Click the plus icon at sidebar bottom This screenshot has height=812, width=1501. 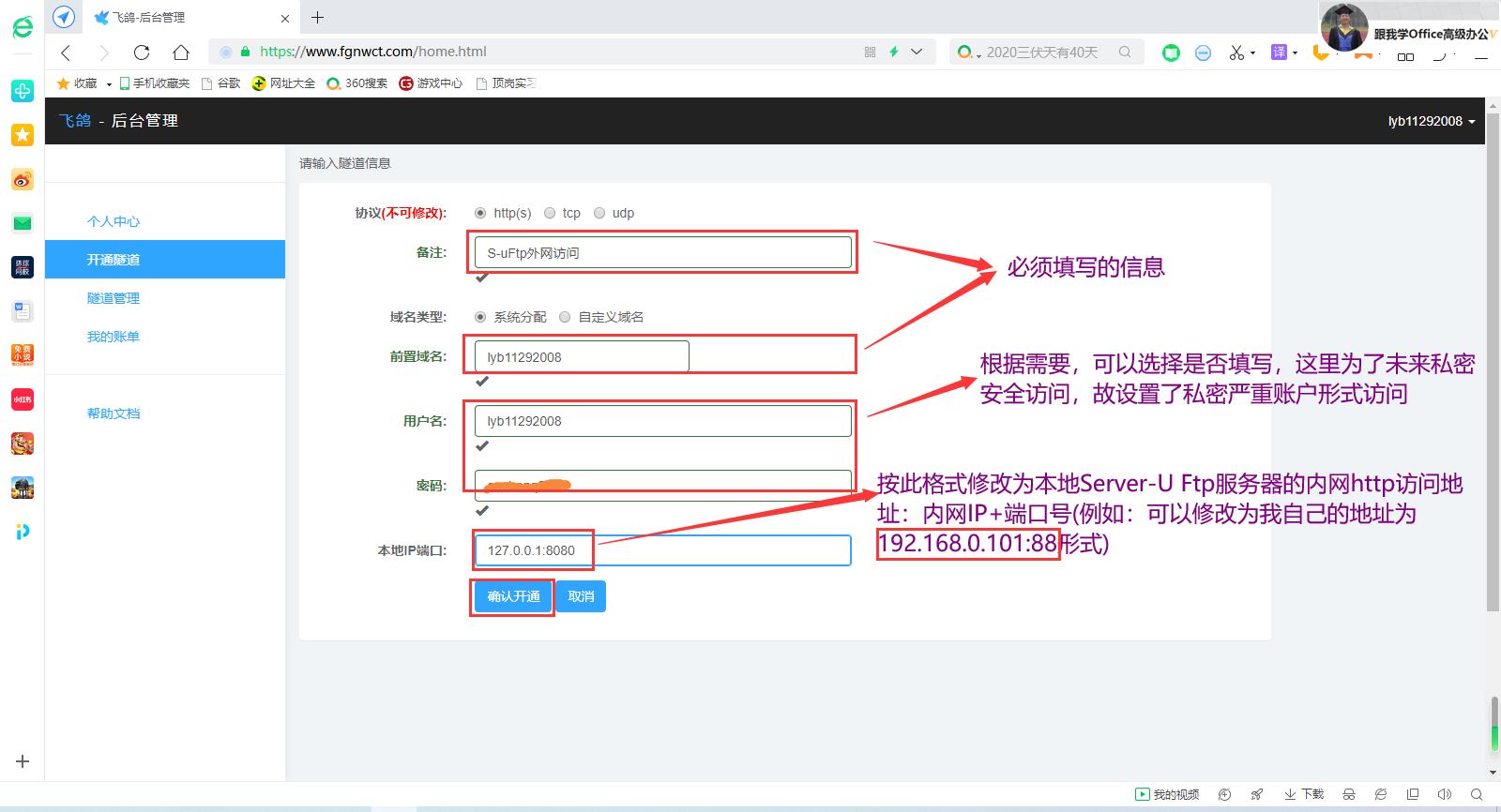[x=23, y=761]
